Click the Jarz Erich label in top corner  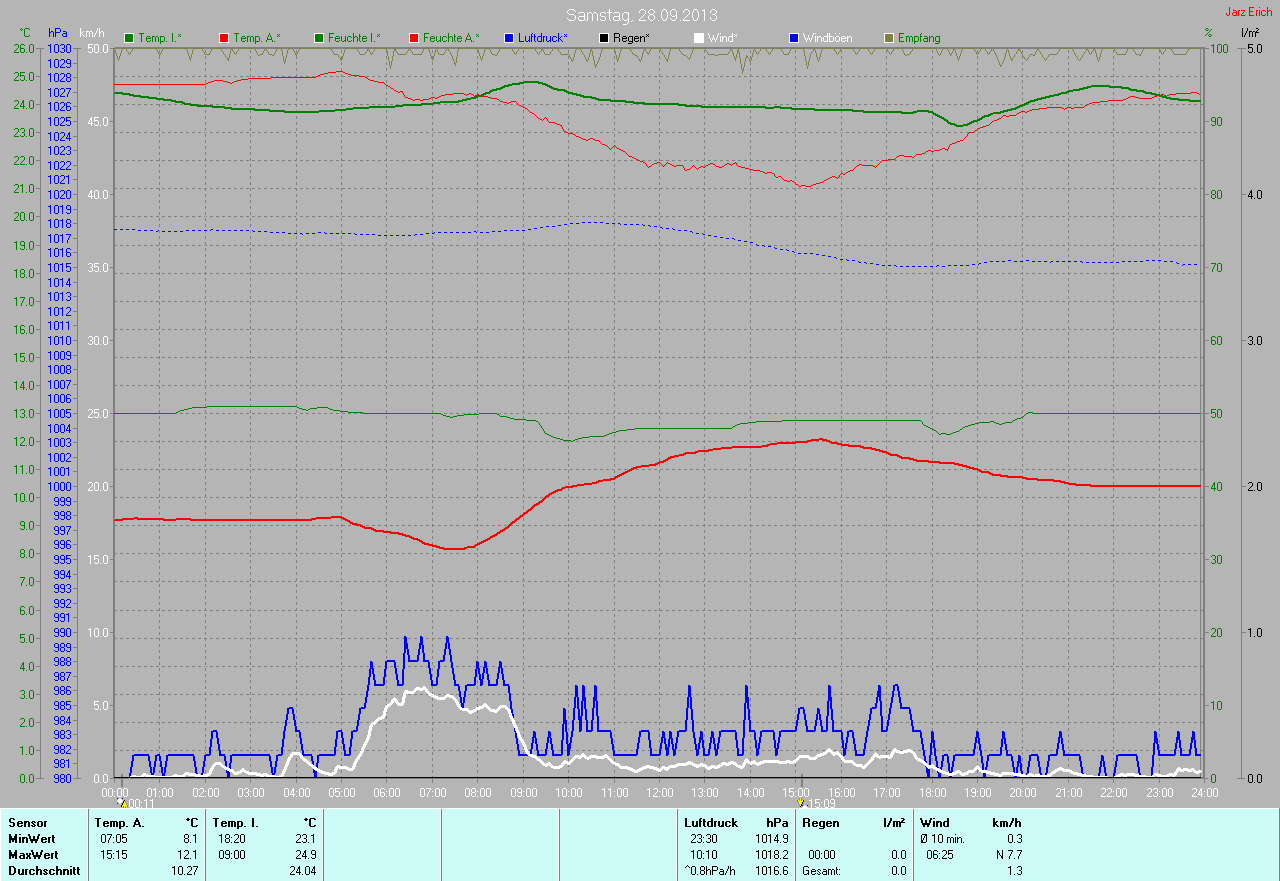coord(1250,12)
